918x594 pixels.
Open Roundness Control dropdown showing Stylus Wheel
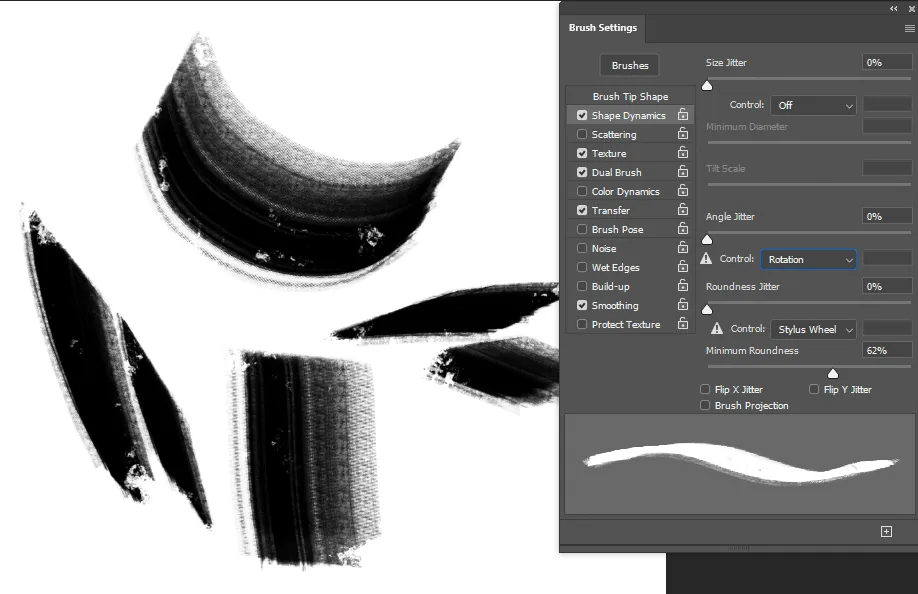(x=814, y=329)
